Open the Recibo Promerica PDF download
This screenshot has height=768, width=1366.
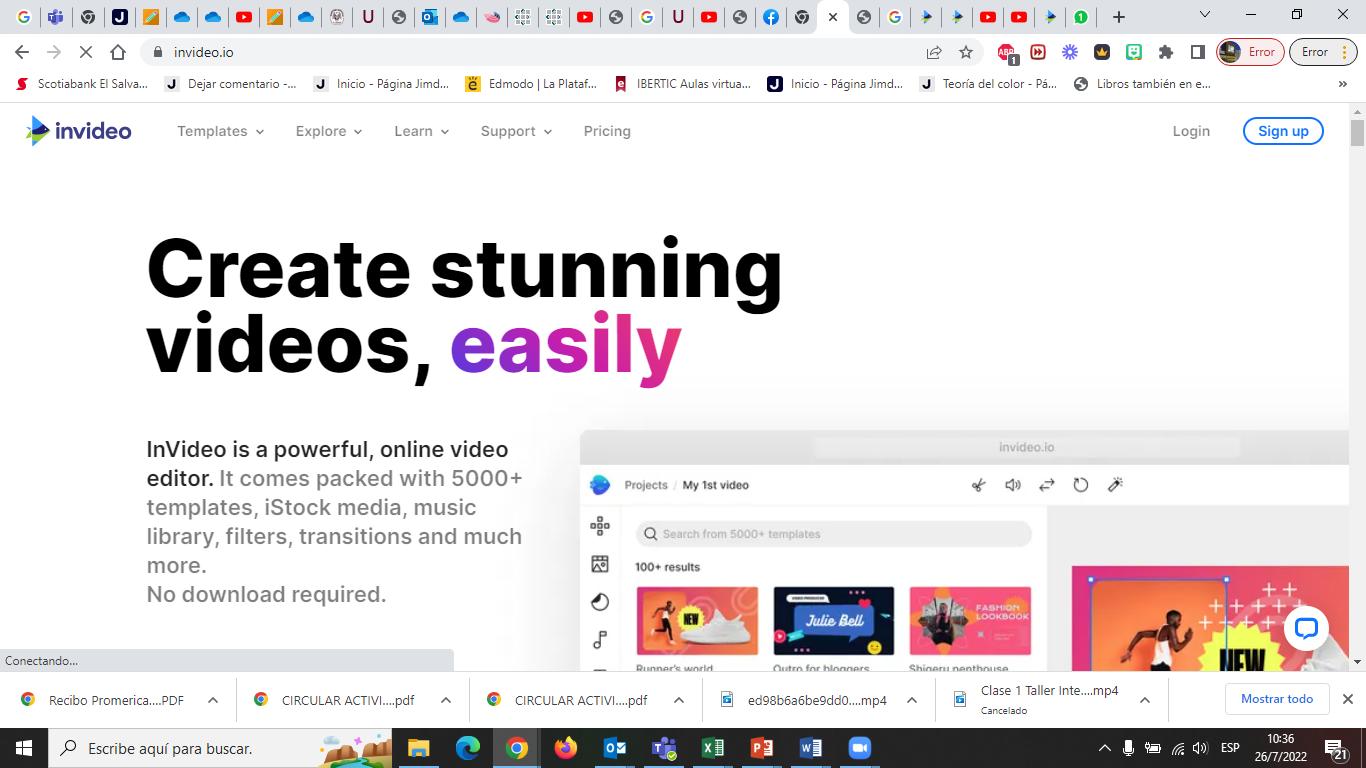[106, 700]
